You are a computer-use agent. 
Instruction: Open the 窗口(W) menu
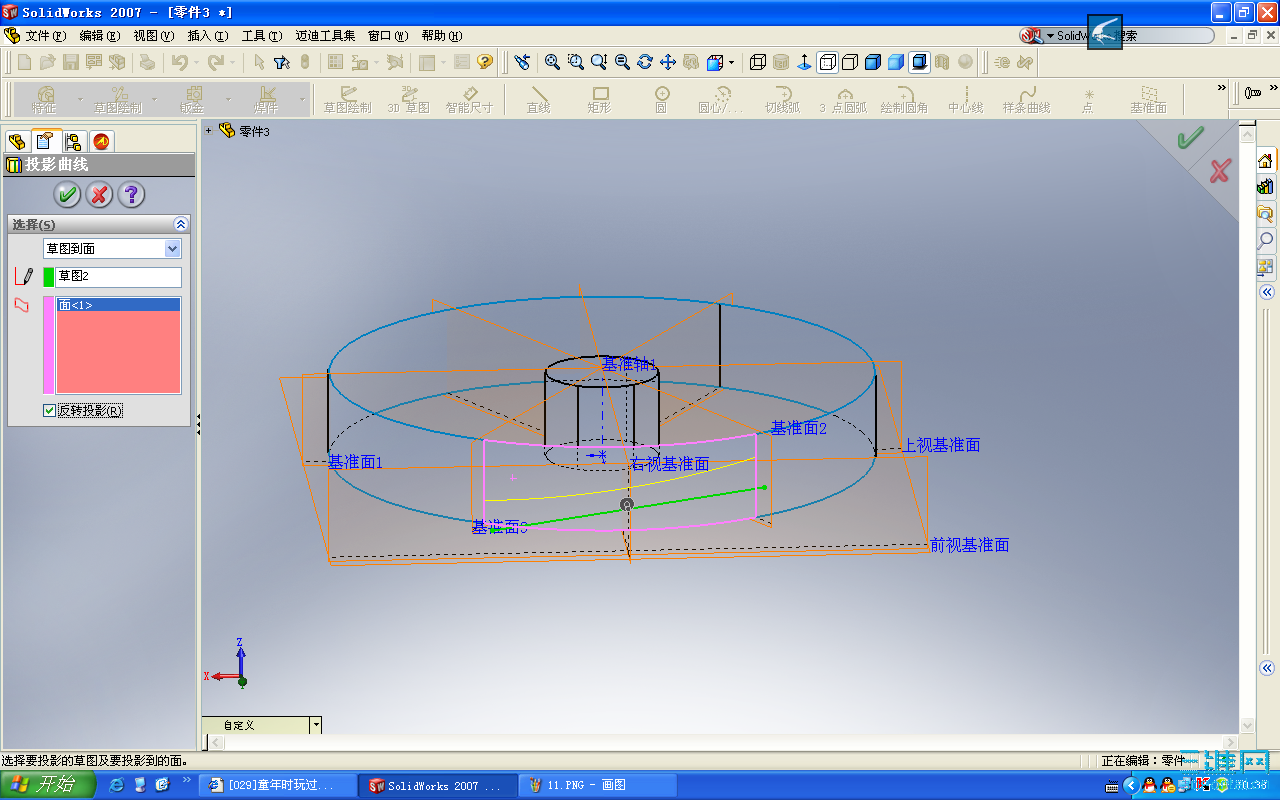click(x=388, y=35)
